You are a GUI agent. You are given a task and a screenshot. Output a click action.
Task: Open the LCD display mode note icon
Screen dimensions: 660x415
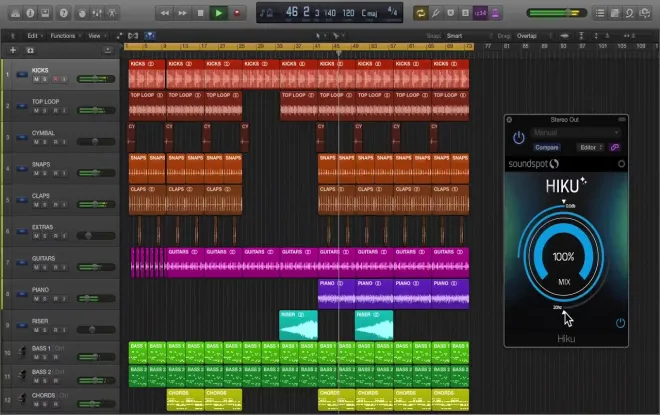point(266,13)
